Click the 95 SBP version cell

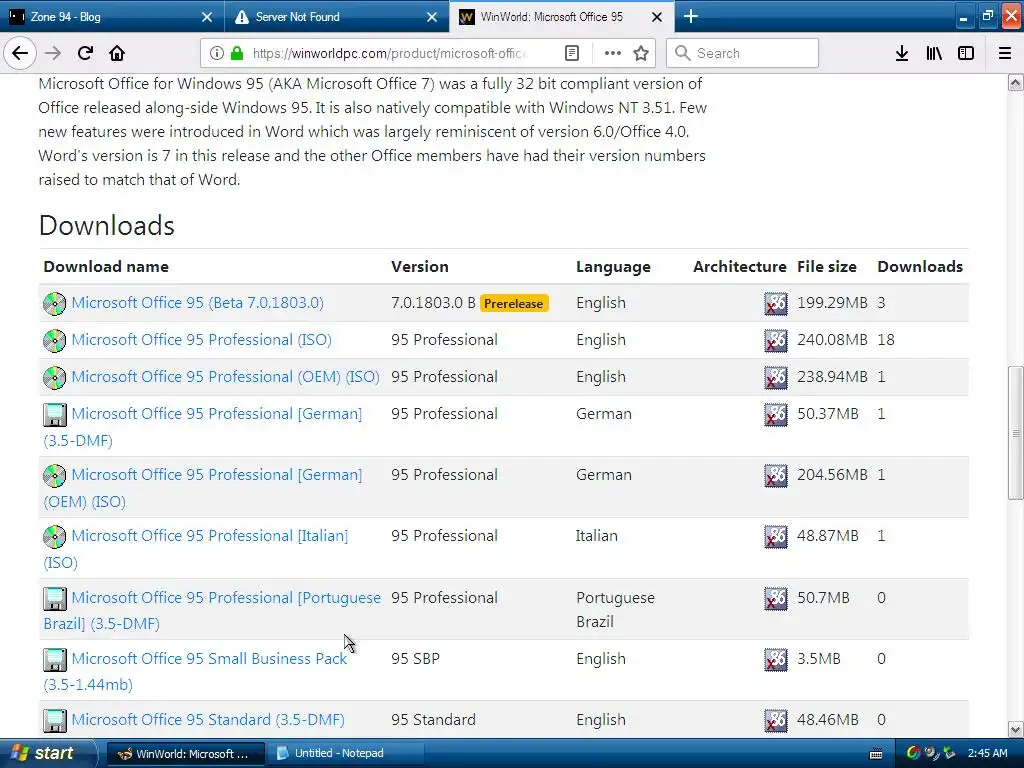[415, 658]
